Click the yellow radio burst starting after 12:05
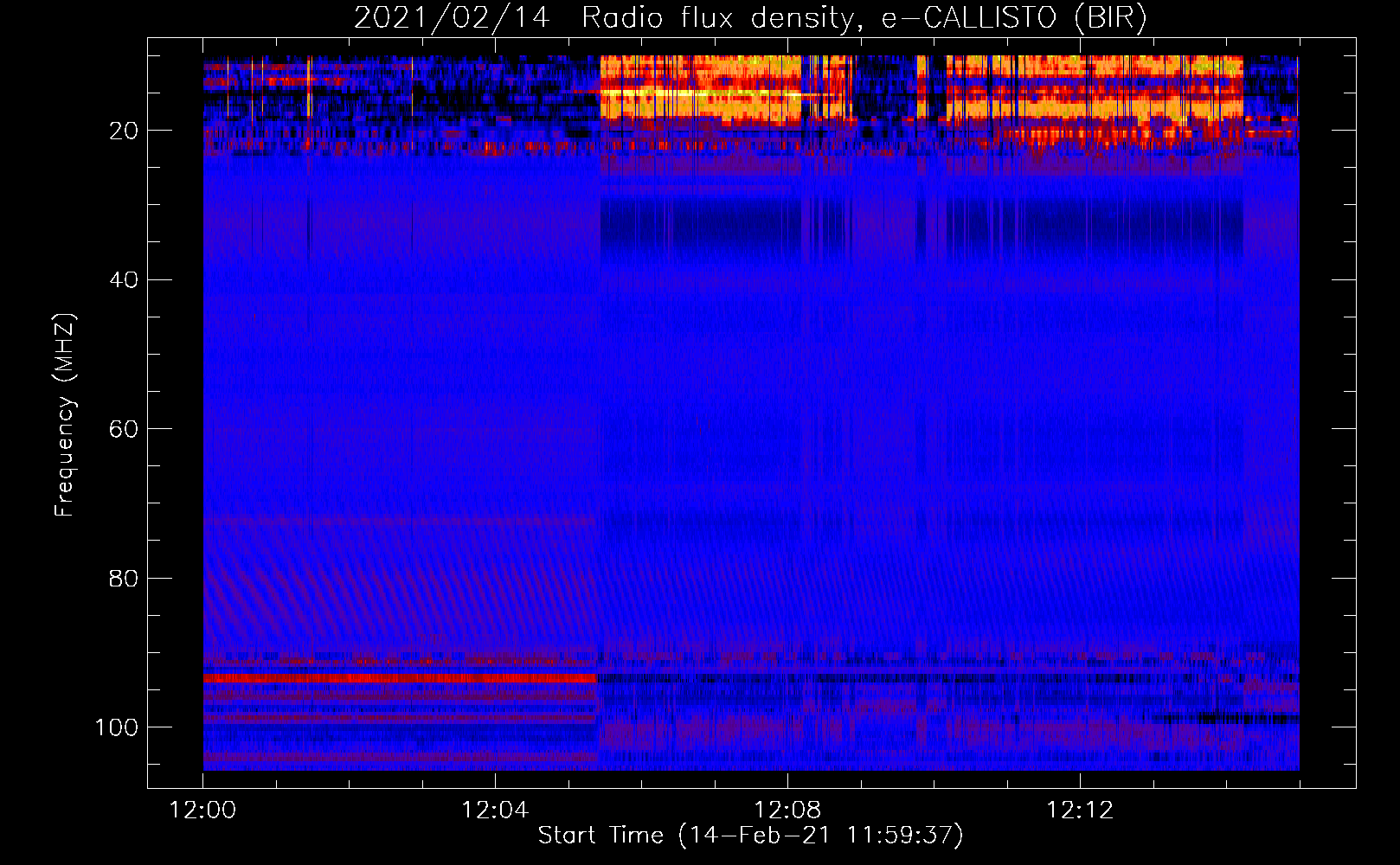Screen dimensions: 1400x865 click(x=701, y=90)
